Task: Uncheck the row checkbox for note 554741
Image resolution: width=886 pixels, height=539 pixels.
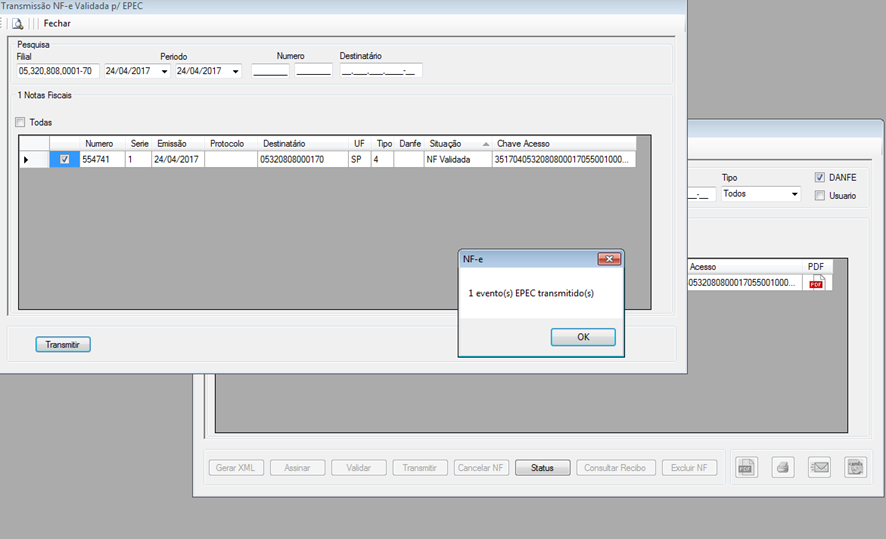Action: point(65,159)
